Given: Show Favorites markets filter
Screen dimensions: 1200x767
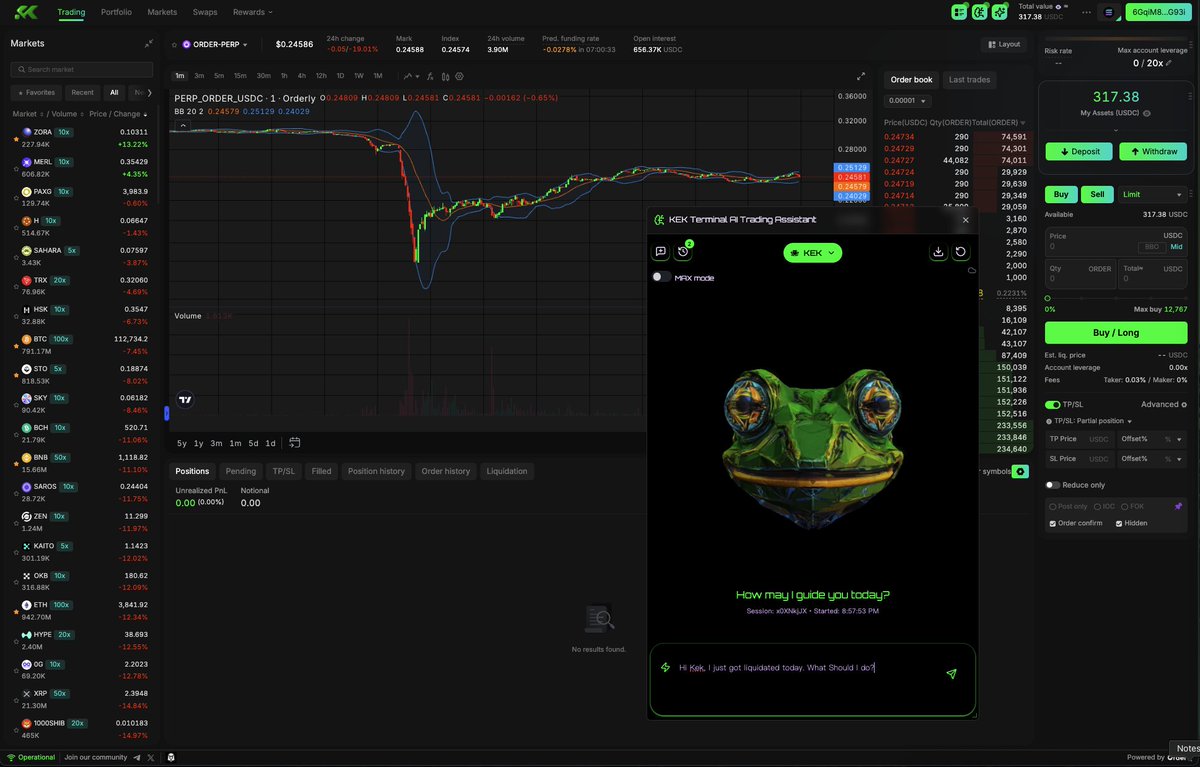Looking at the screenshot, I should 36,92.
